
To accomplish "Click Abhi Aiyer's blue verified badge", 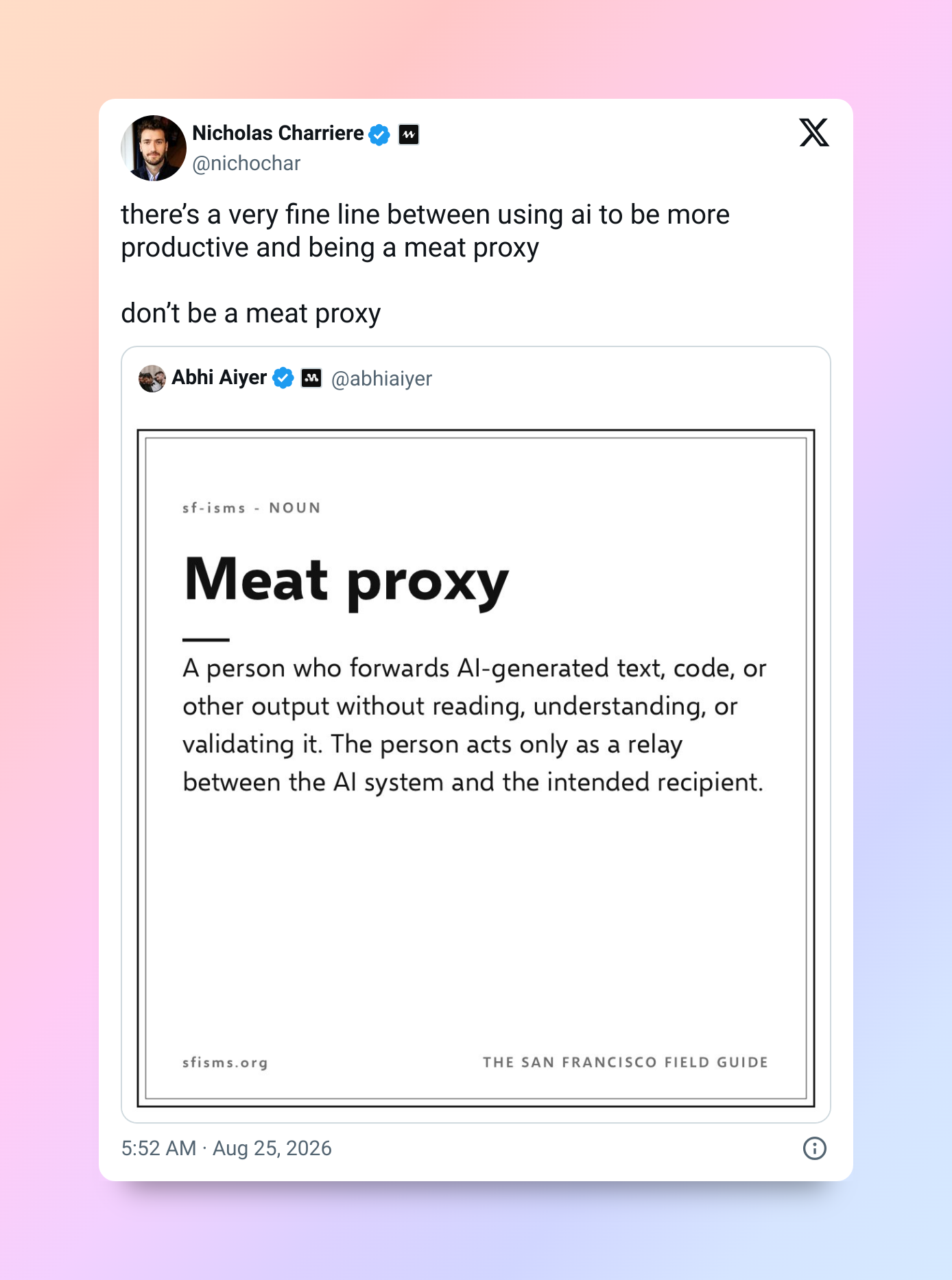I will [x=283, y=378].
